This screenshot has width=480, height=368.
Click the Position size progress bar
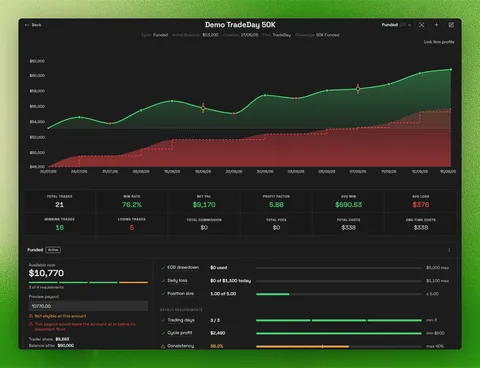[339, 294]
